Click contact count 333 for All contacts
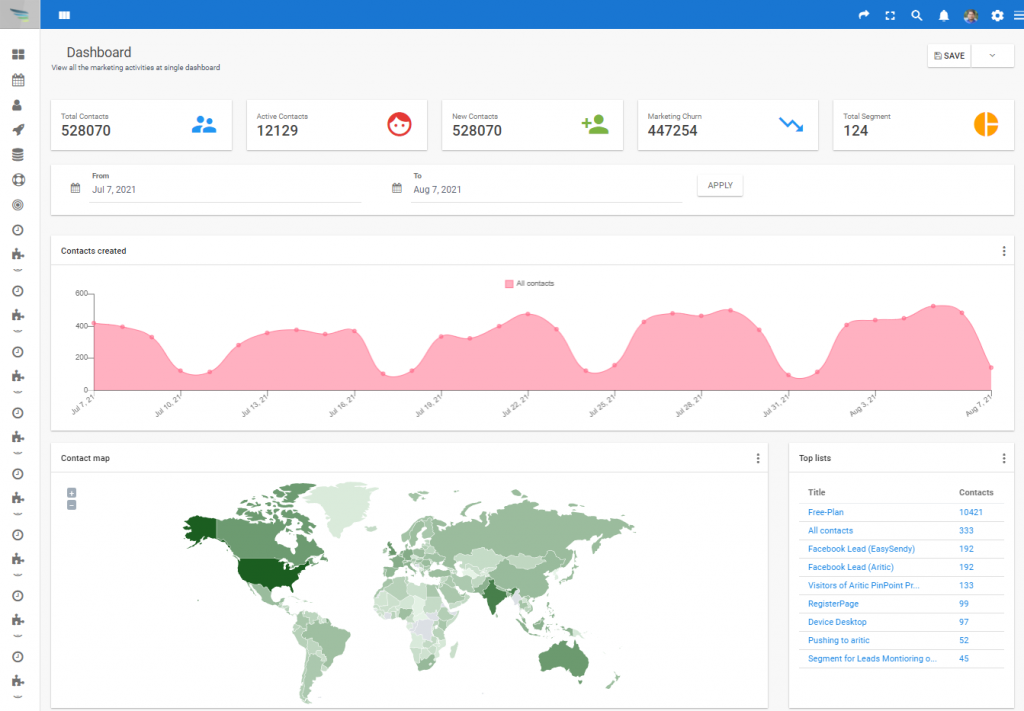This screenshot has height=711, width=1024. [x=966, y=531]
